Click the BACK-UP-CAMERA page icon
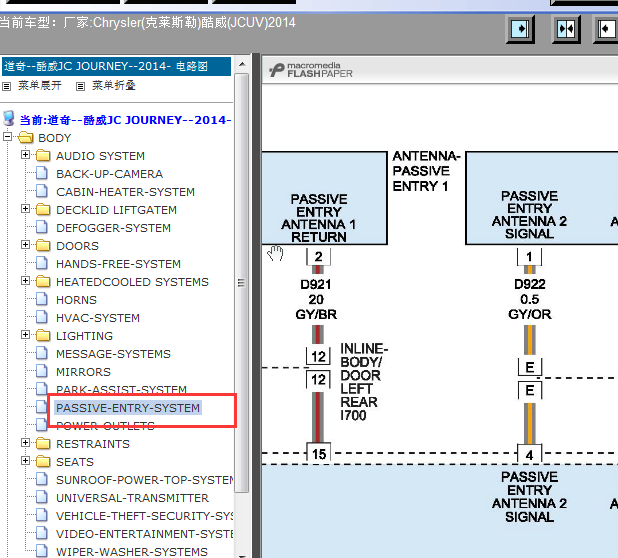Viewport: 618px width, 558px height. 42,173
